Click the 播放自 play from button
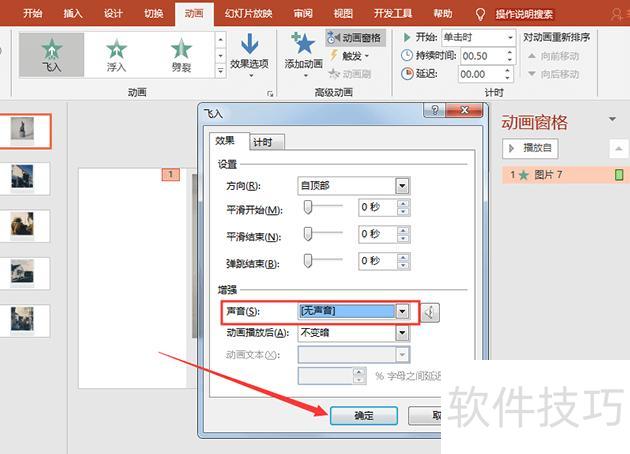Screen dimensions: 630x454 pyautogui.click(x=530, y=148)
